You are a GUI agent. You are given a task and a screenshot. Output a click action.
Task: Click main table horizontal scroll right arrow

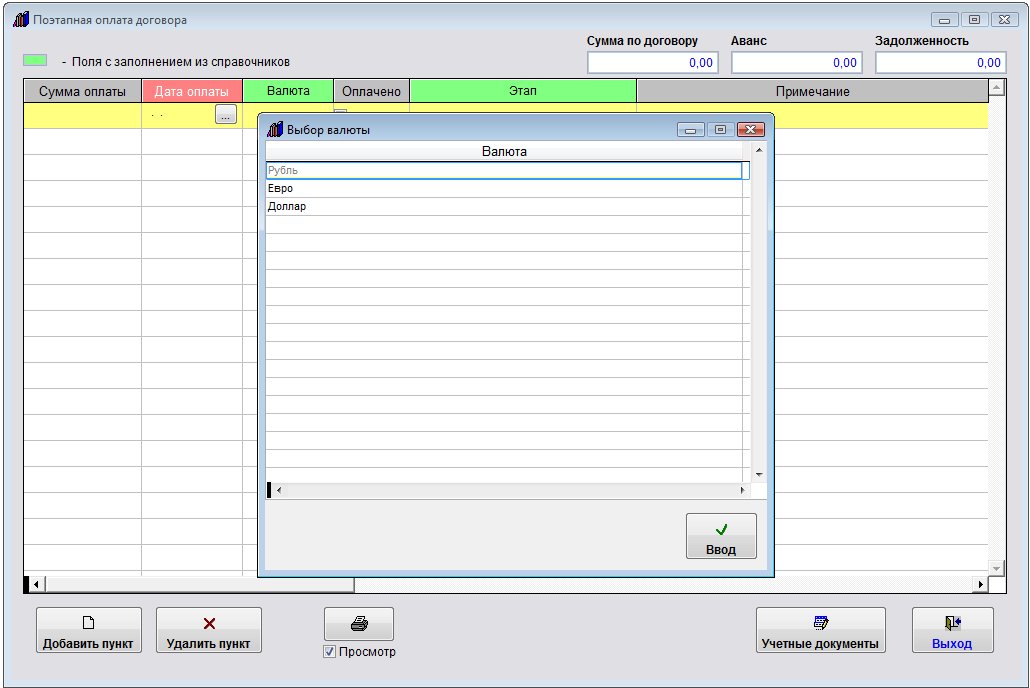point(981,584)
